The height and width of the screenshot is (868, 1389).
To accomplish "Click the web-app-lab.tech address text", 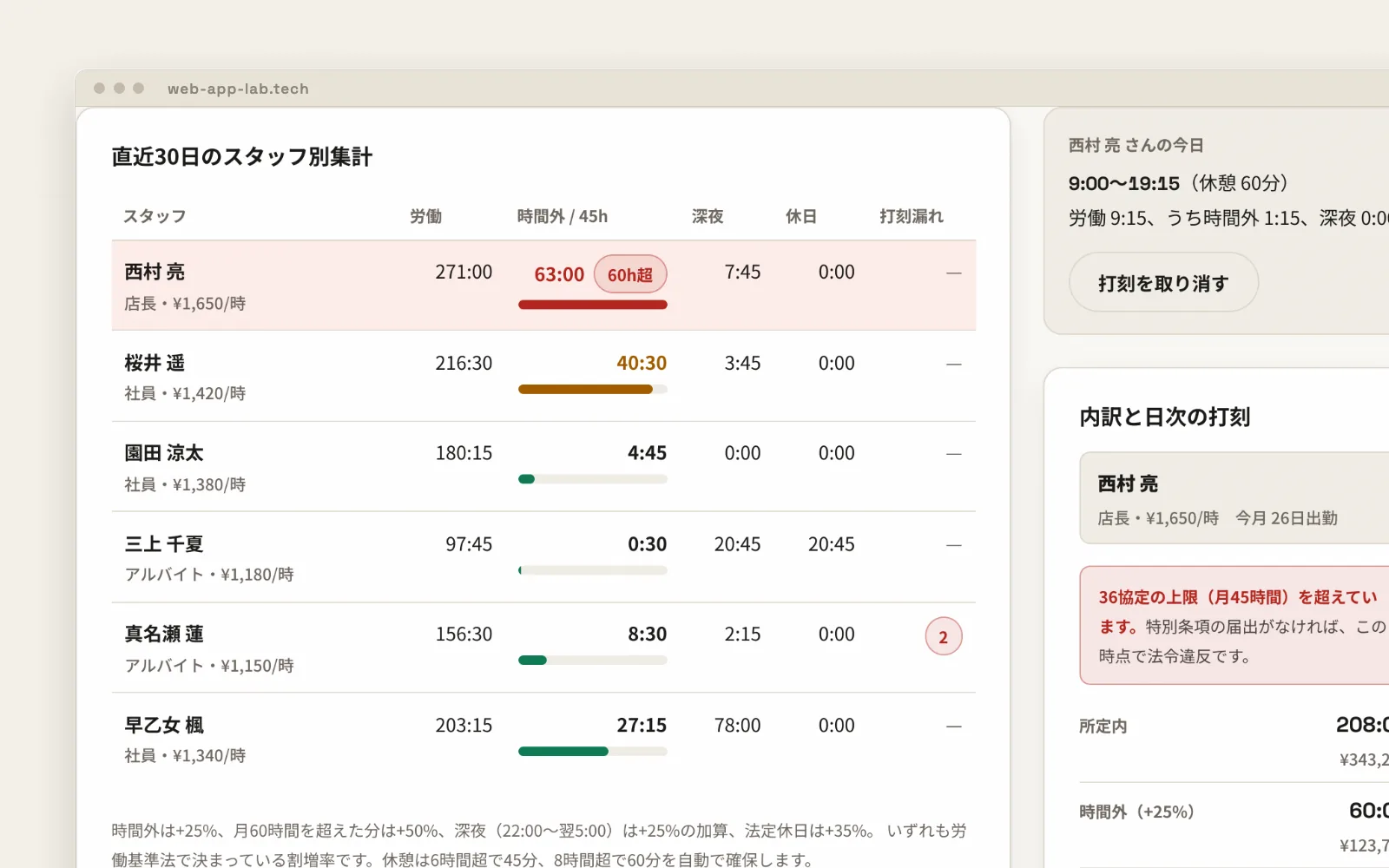I will 238,89.
